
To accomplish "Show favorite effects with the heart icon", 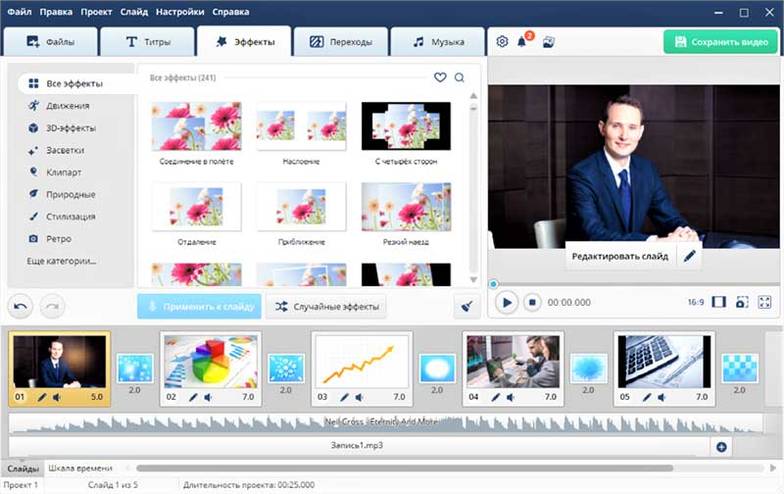I will pyautogui.click(x=440, y=78).
